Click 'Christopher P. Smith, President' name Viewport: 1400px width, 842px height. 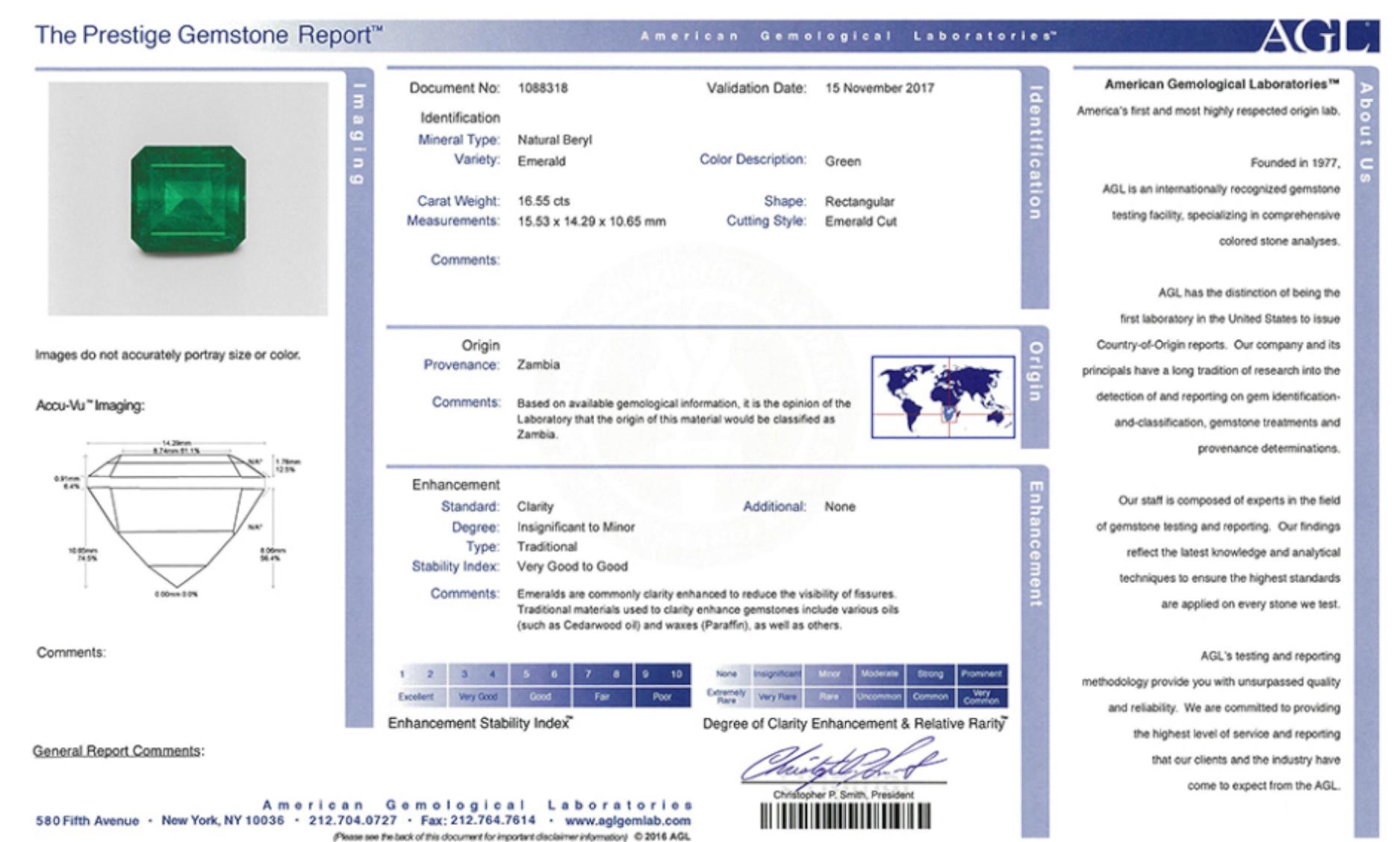tap(843, 795)
